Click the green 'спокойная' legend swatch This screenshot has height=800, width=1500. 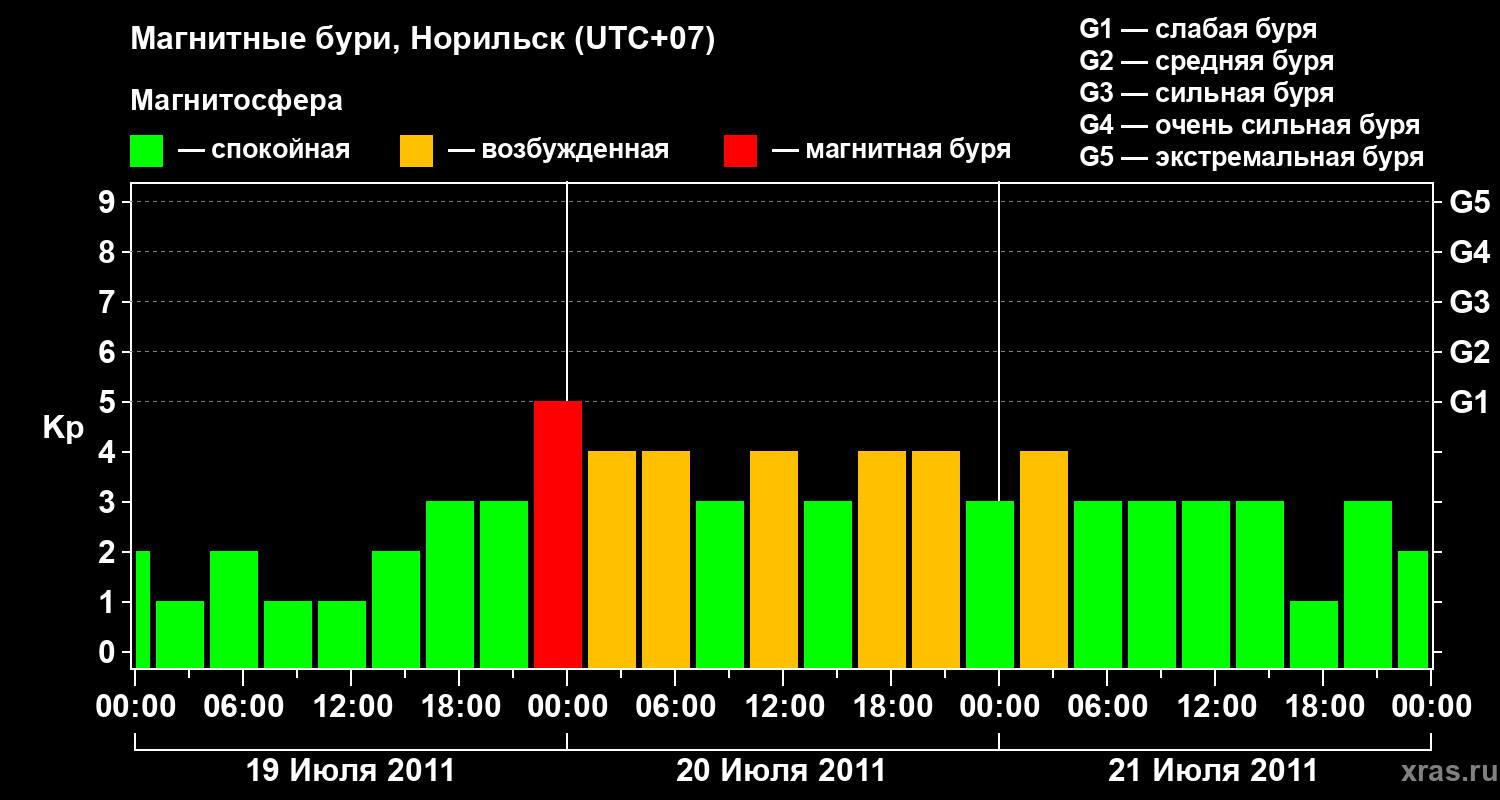[x=147, y=151]
